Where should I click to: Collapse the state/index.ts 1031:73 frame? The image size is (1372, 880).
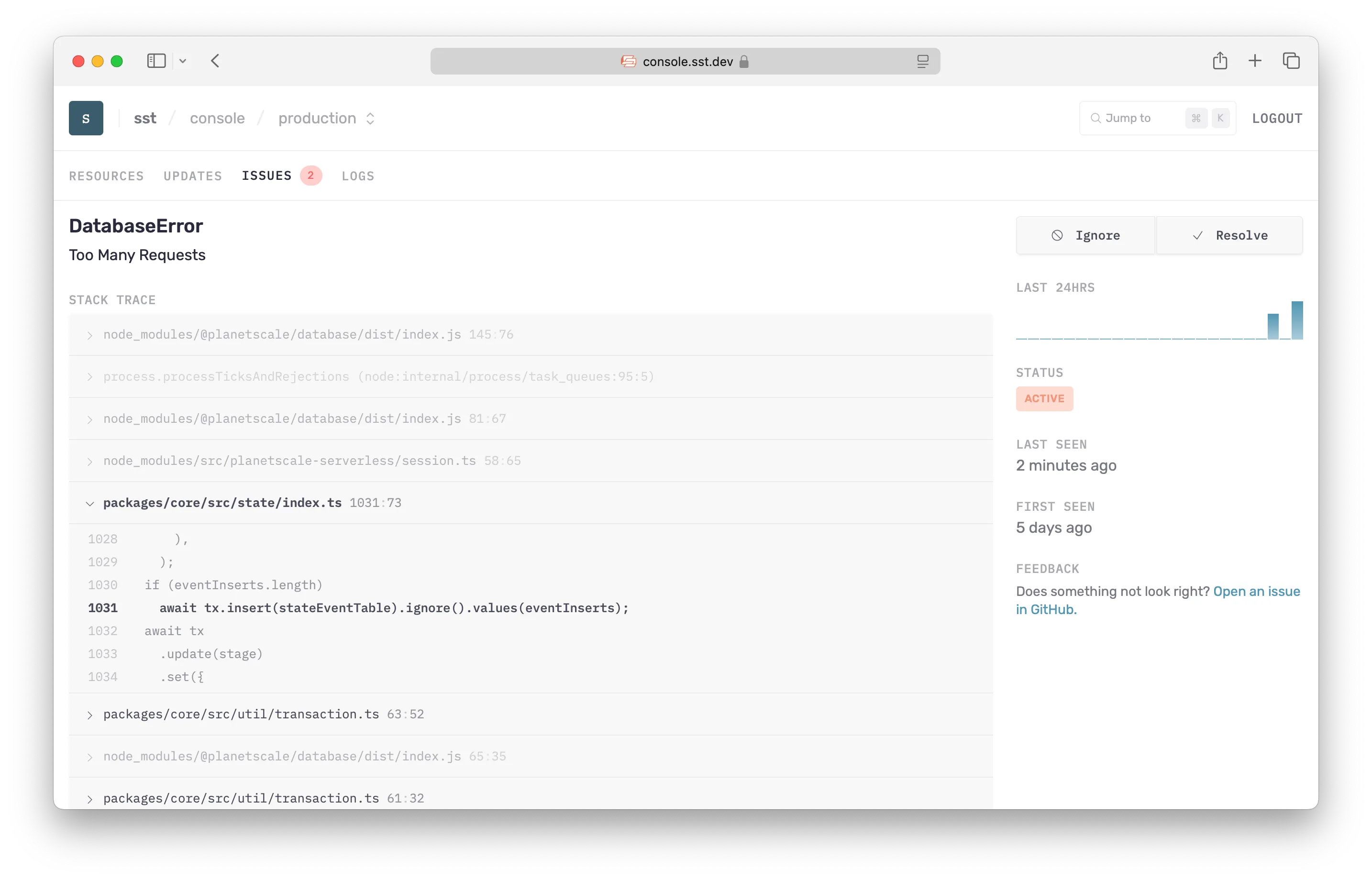[530, 503]
